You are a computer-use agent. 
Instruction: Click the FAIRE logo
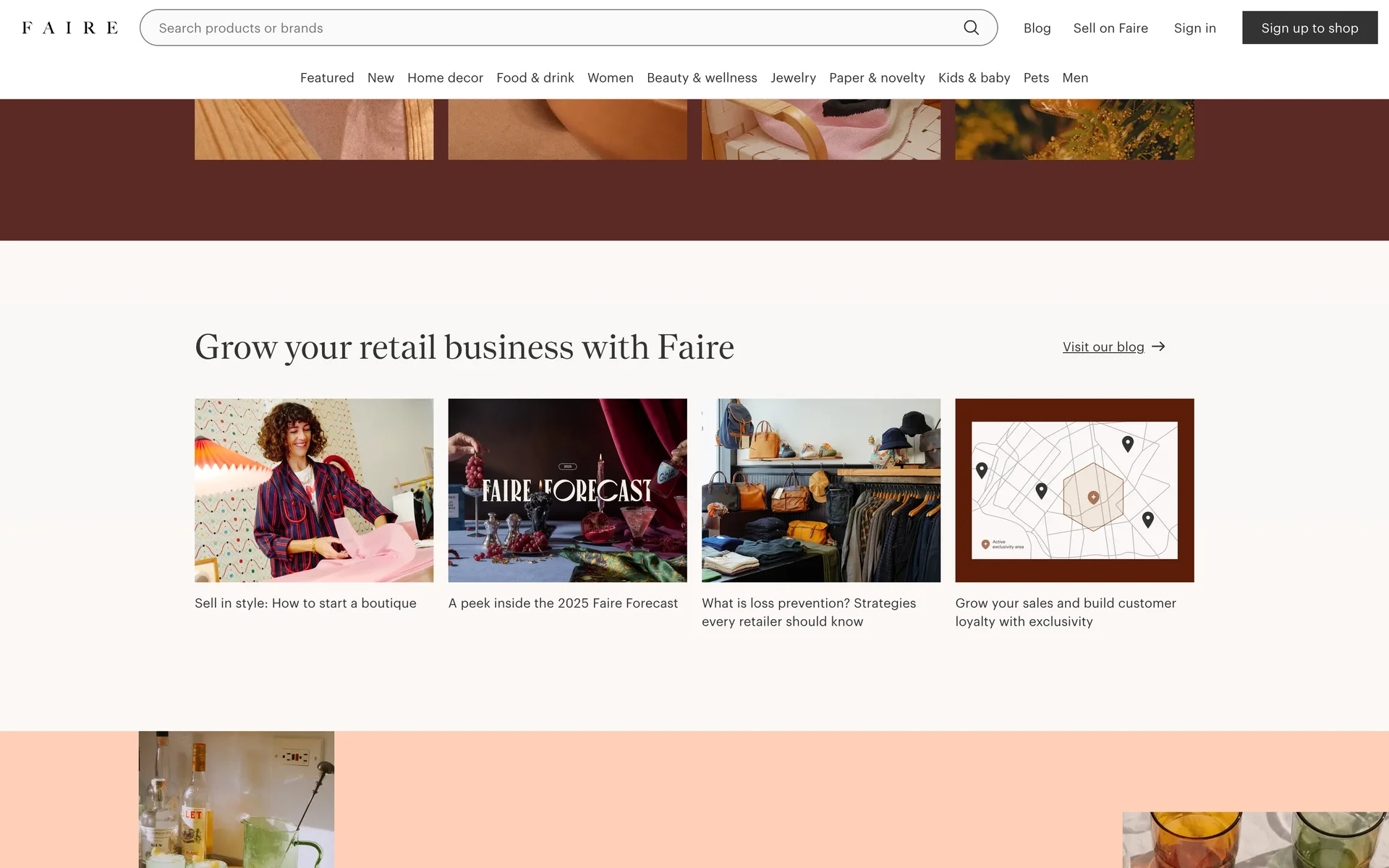69,27
